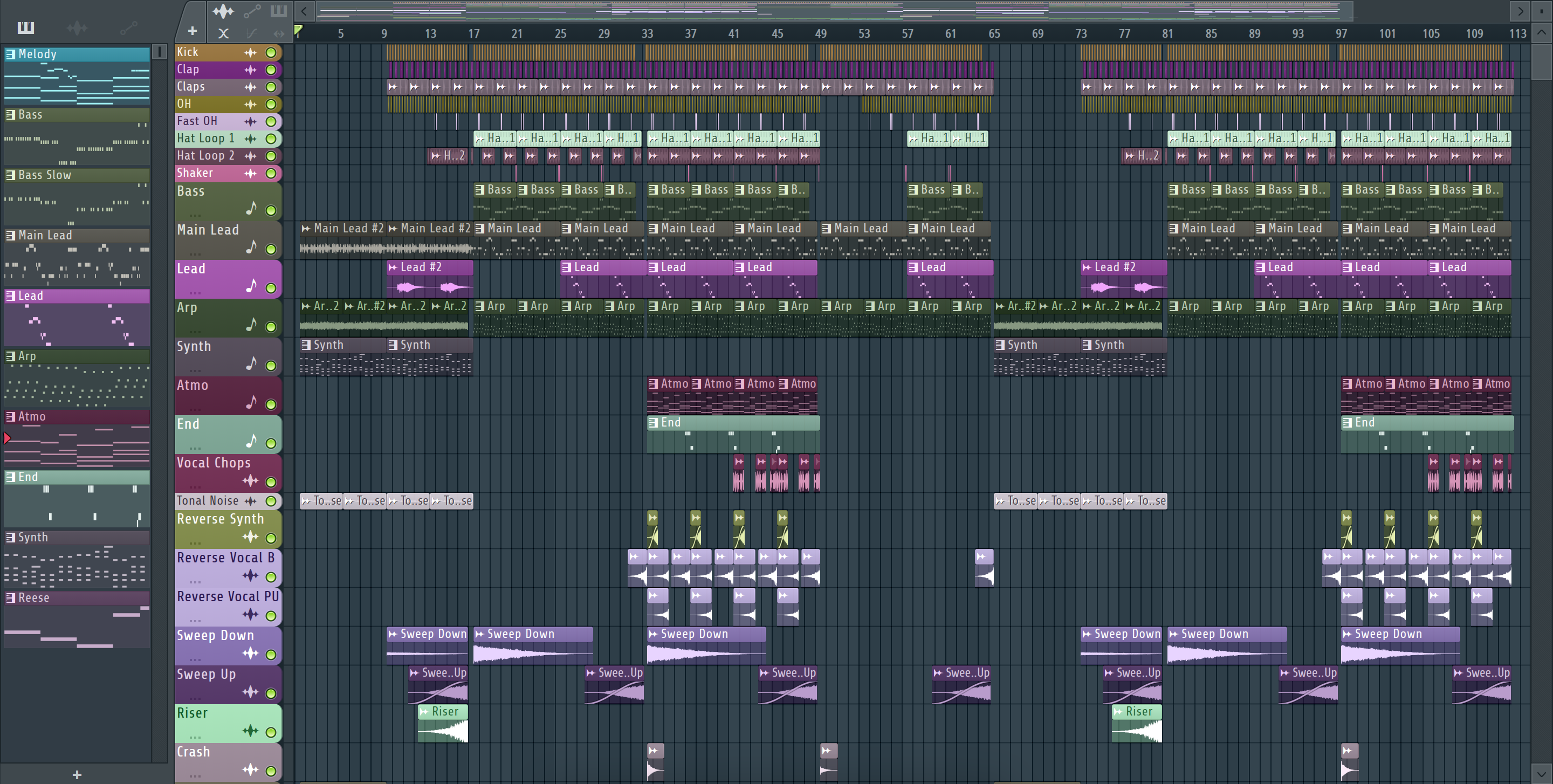Click the song overview minimap bar
This screenshot has height=784, width=1553.
click(x=834, y=10)
